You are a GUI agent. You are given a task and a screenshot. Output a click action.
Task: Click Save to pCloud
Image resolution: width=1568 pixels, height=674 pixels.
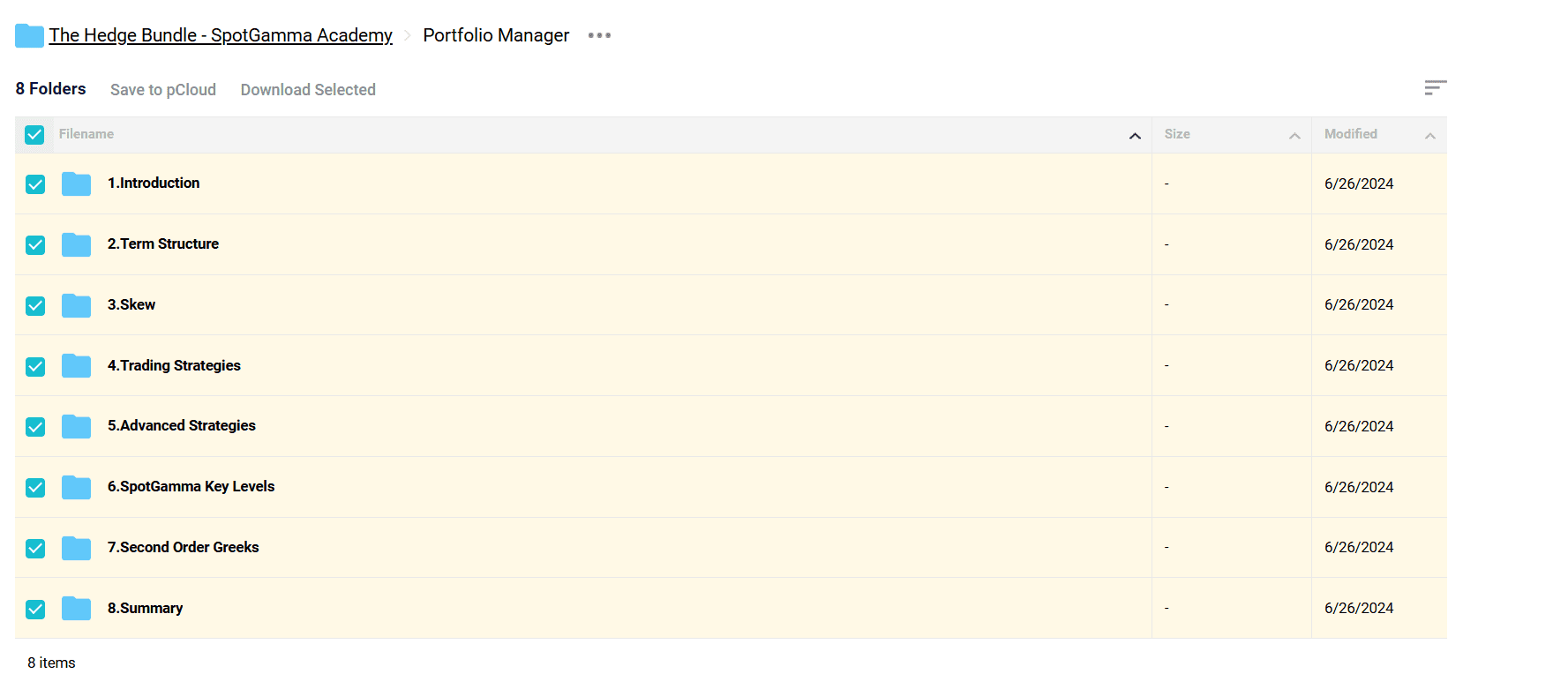[163, 90]
